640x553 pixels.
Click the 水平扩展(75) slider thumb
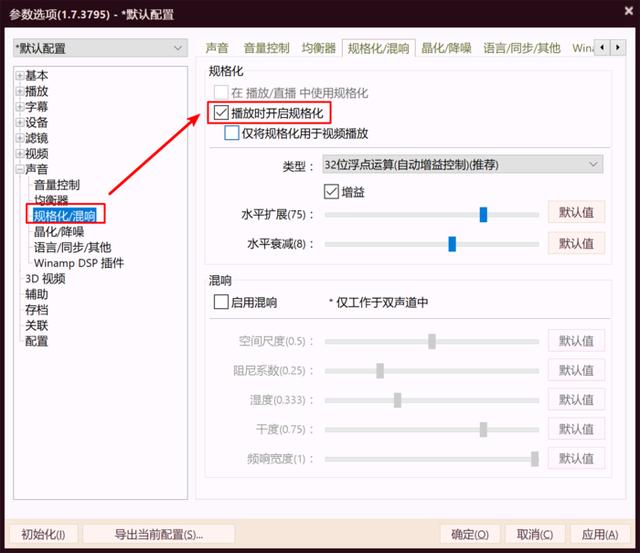pos(483,214)
